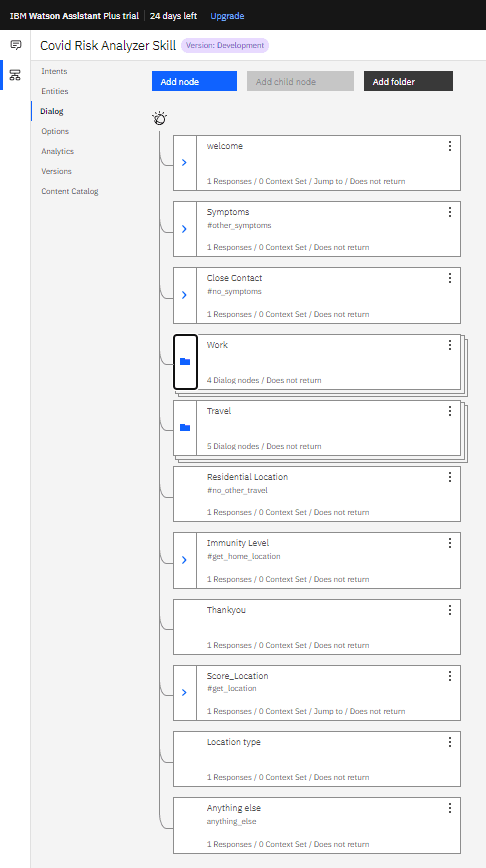Go to the Entities section
The image size is (486, 868).
click(x=55, y=91)
